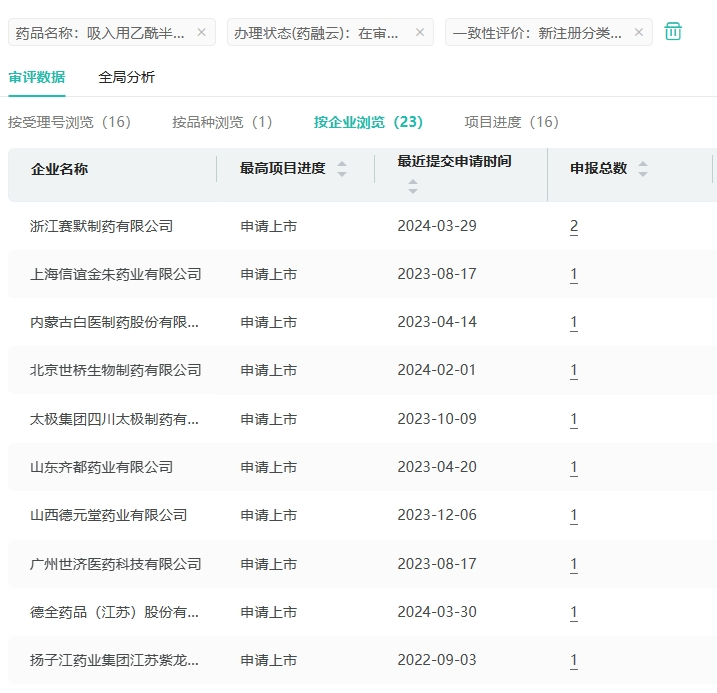Screen dimensions: 717x693
Task: Open 申报总数 link for 上海信谊金朱药业
Action: coord(574,274)
